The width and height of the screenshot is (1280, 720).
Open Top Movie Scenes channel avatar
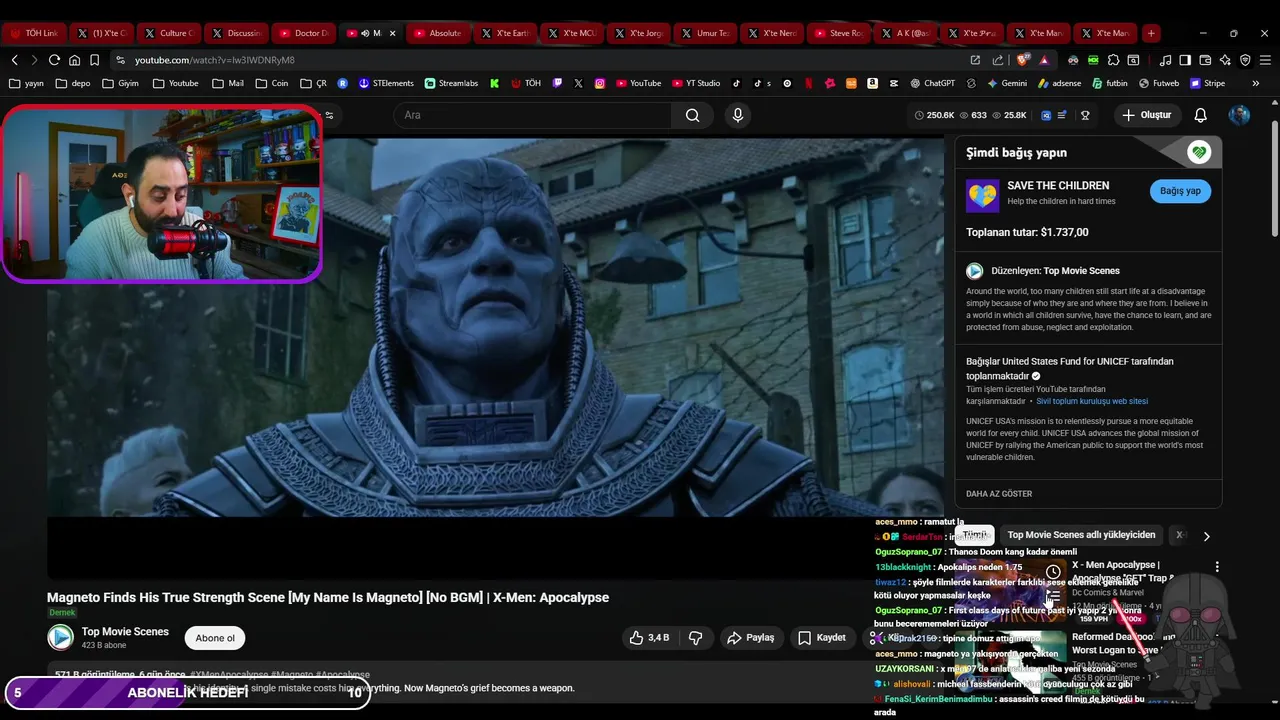click(60, 637)
